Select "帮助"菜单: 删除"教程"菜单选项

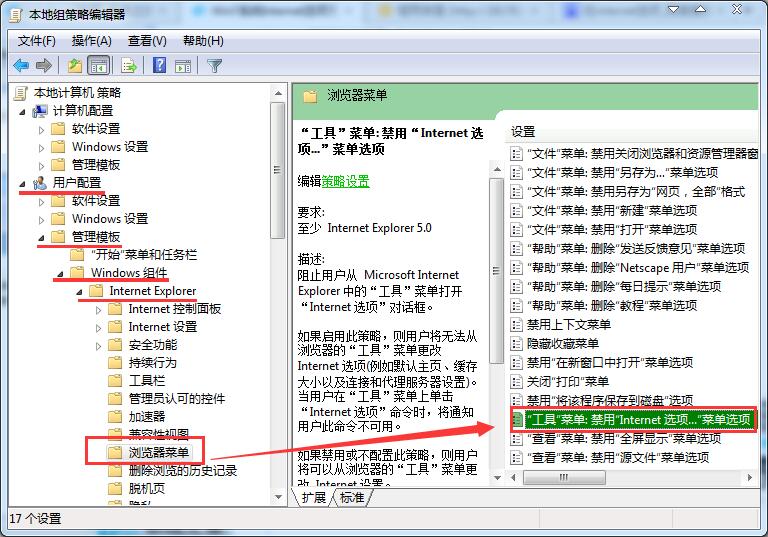604,305
